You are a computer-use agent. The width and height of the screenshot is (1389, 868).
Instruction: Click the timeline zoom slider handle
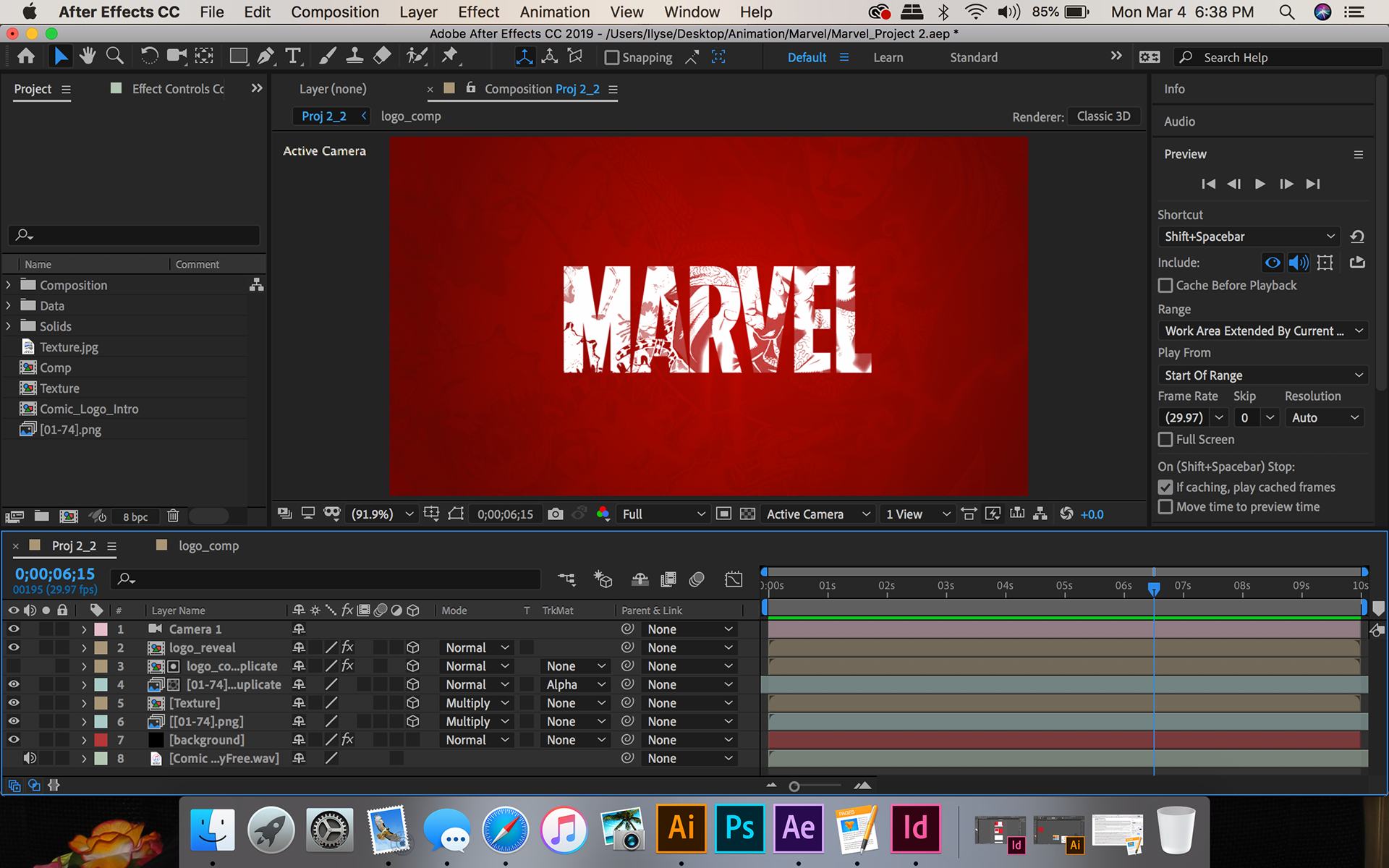point(794,786)
